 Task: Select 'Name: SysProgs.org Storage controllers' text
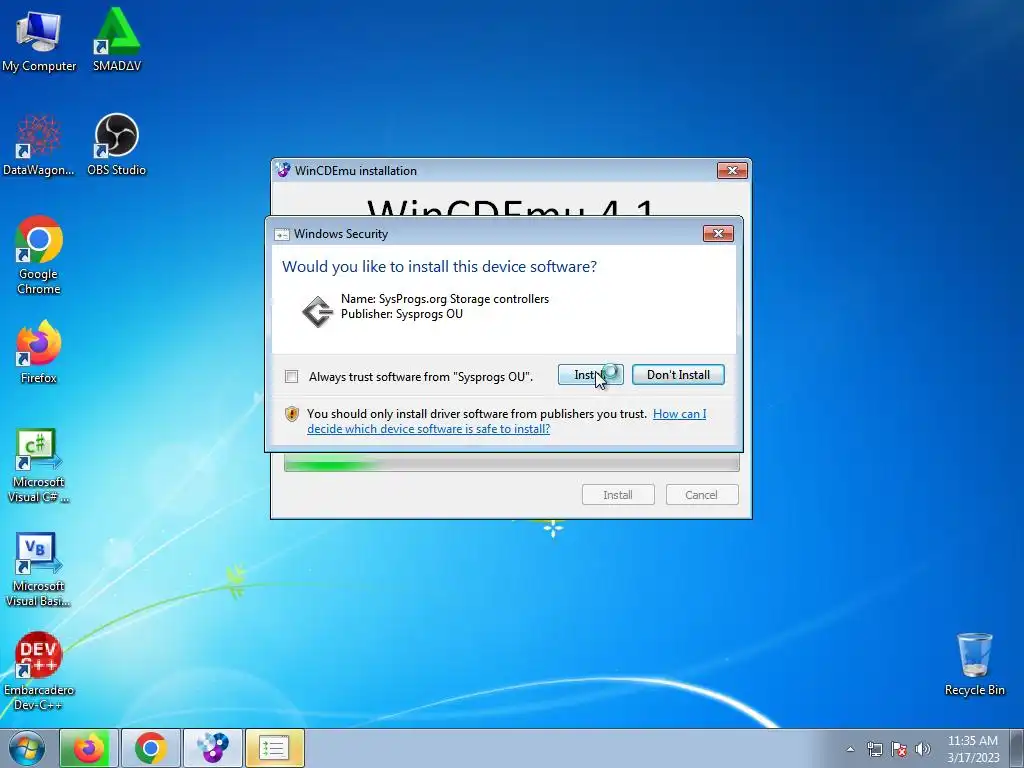pos(445,299)
